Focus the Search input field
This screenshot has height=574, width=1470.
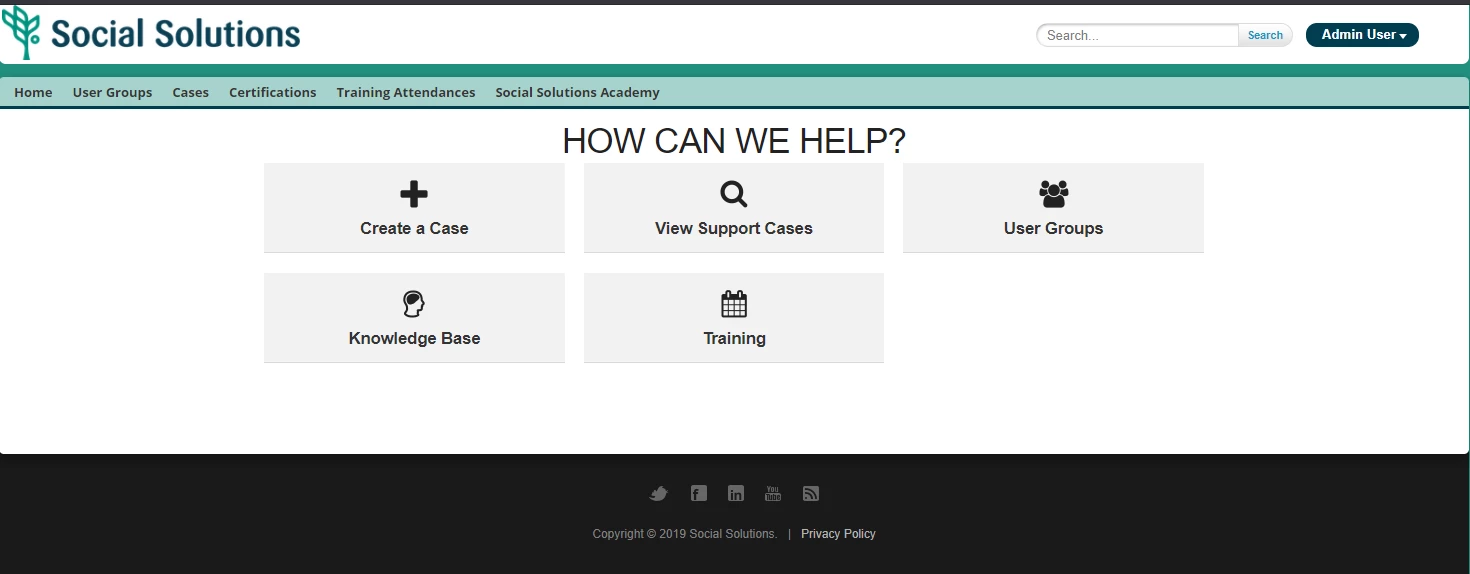click(x=1138, y=35)
